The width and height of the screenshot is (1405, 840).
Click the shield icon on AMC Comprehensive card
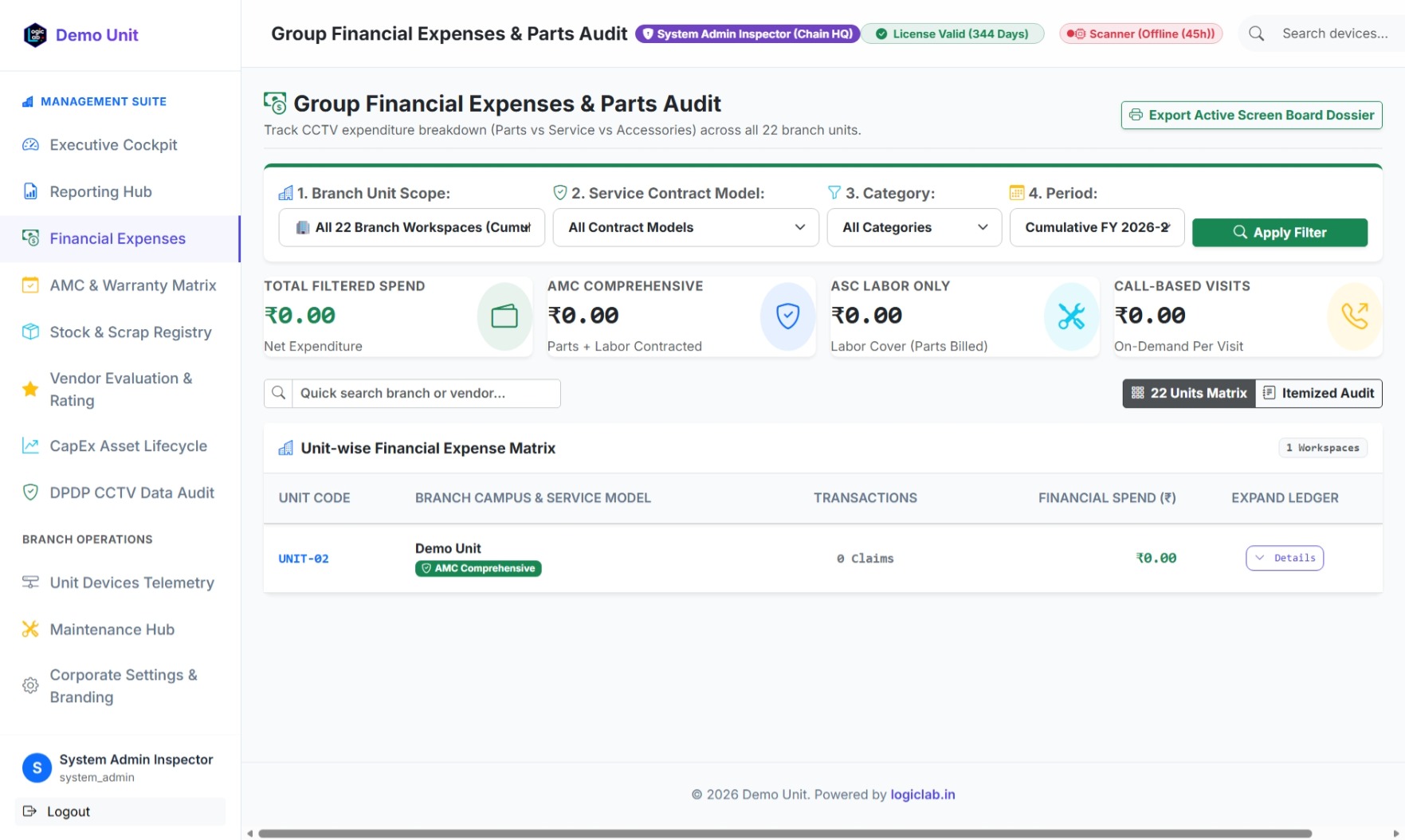(x=787, y=316)
